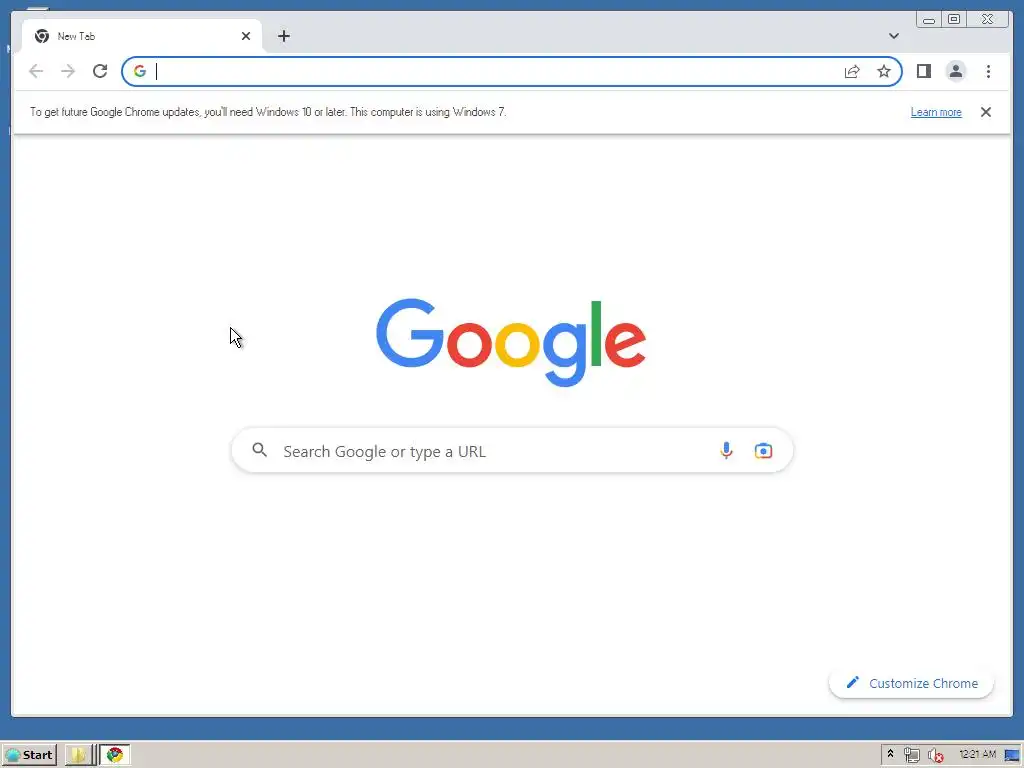Image resolution: width=1024 pixels, height=768 pixels.
Task: Show hidden system tray icons
Action: click(x=890, y=754)
